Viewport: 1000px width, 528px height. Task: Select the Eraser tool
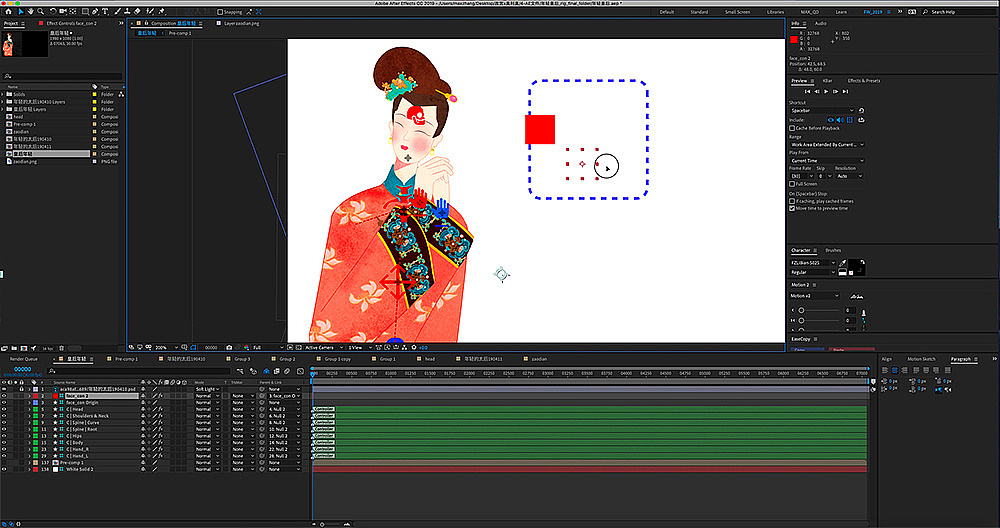137,11
